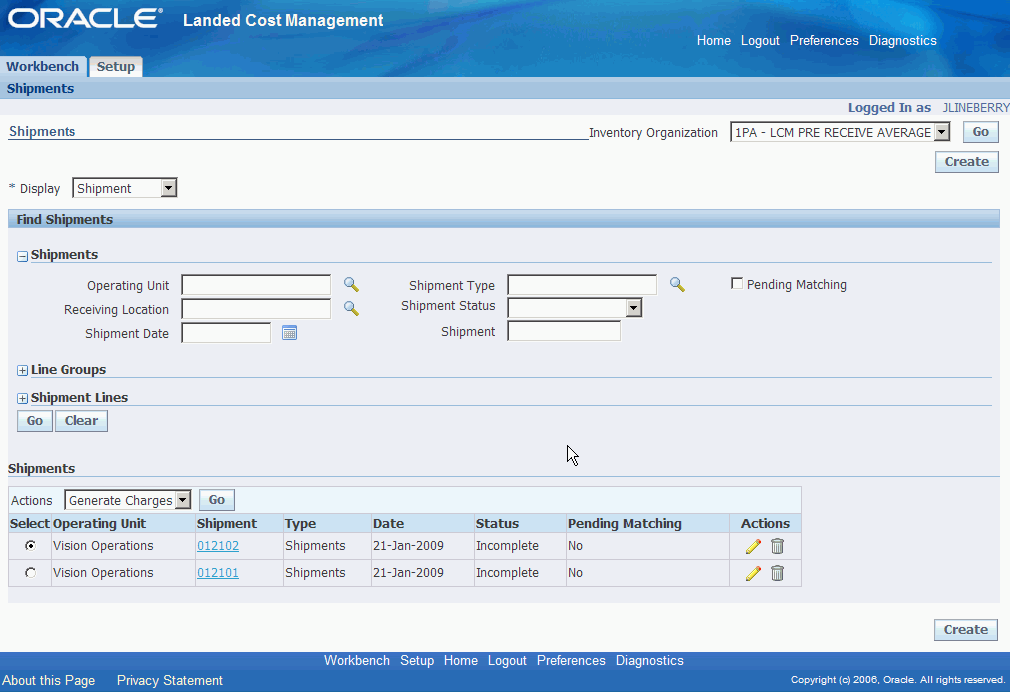The width and height of the screenshot is (1010, 692).
Task: Open Operating Unit search lookup icon
Action: 351,285
